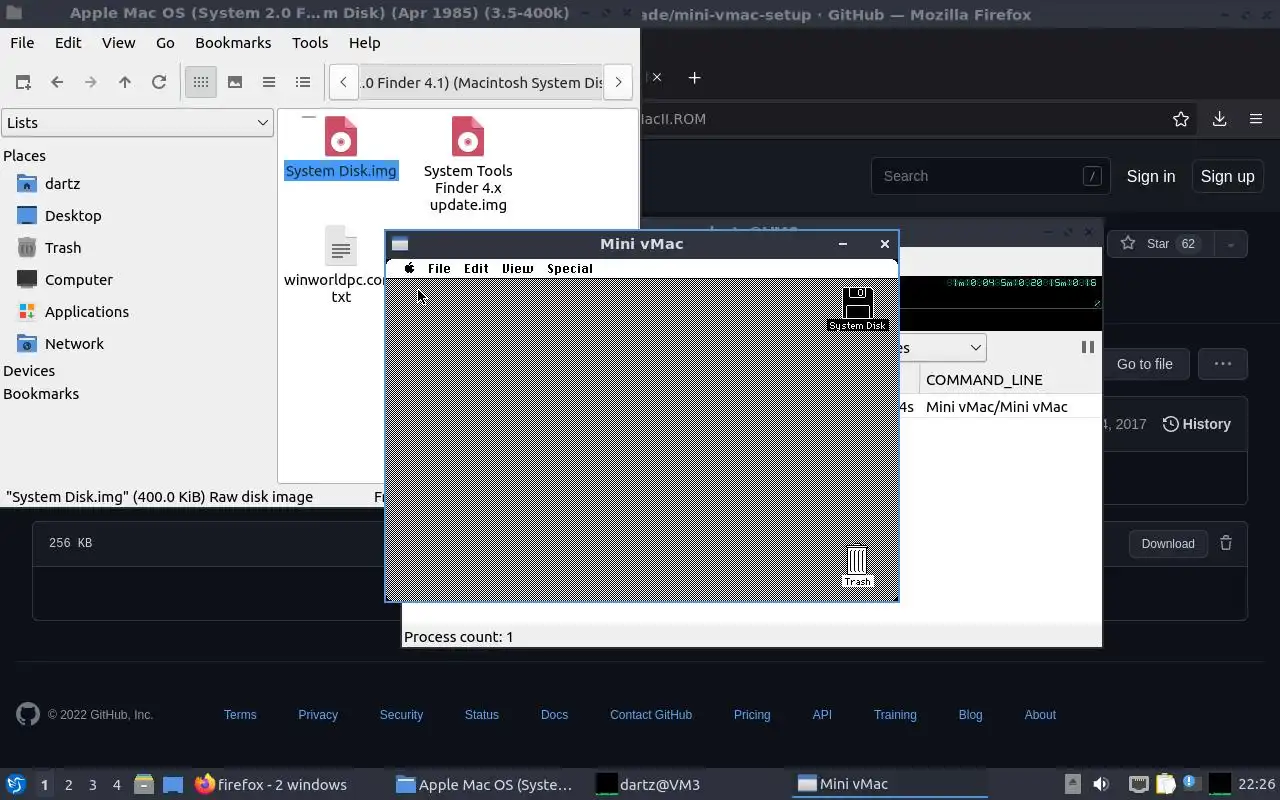Go up to parent folder
The height and width of the screenshot is (800, 1280).
tap(125, 82)
